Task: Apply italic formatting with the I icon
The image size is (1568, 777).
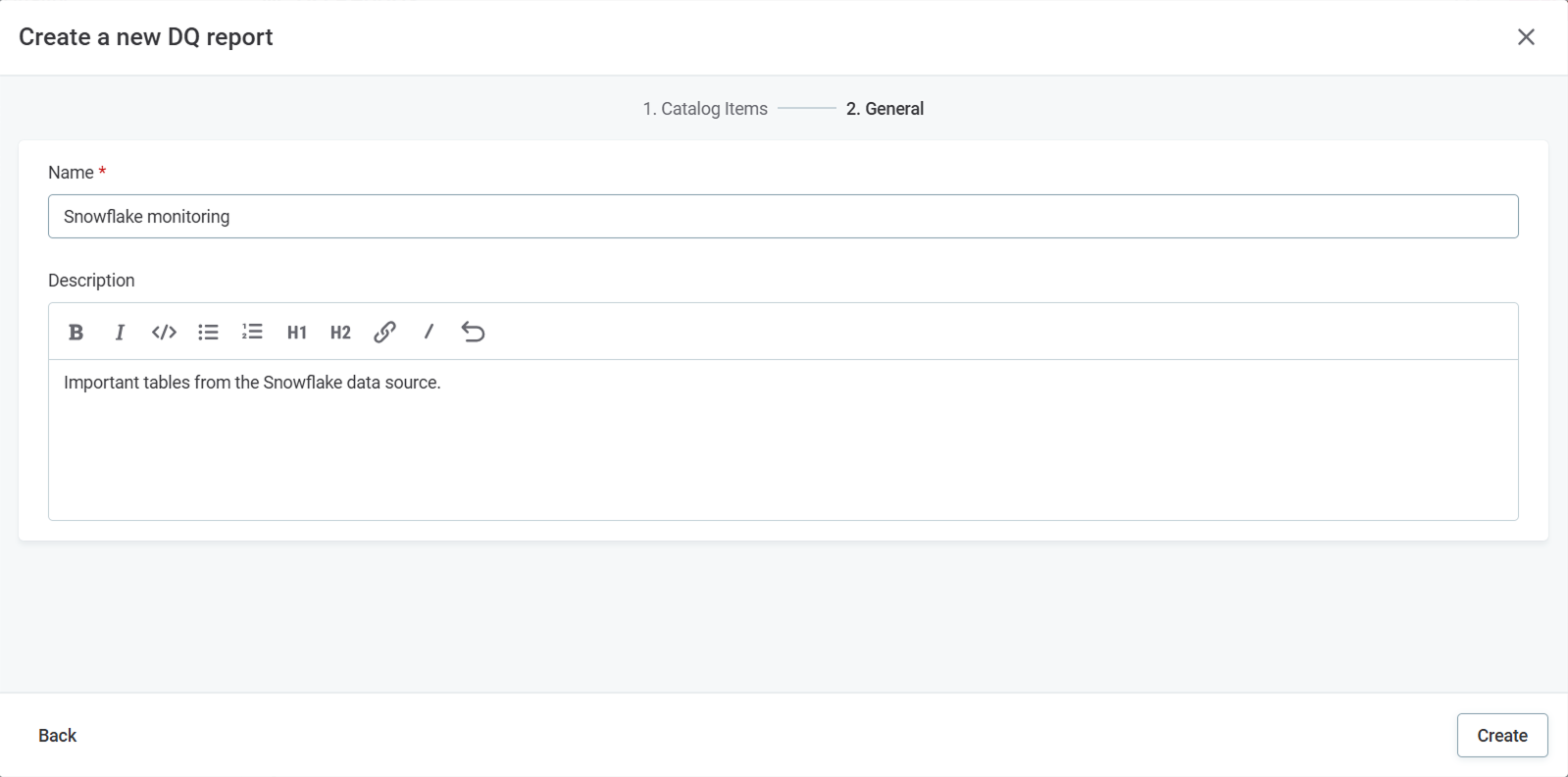Action: pyautogui.click(x=120, y=332)
